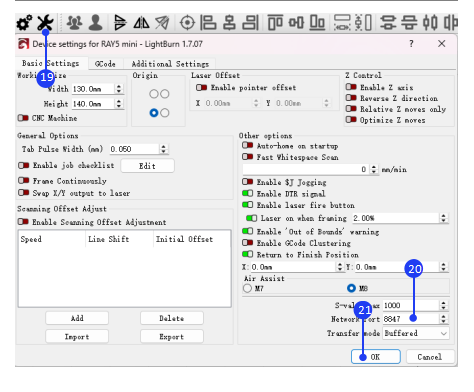Flip selection vertically using toolbar icon
The width and height of the screenshot is (474, 392).
(120, 23)
